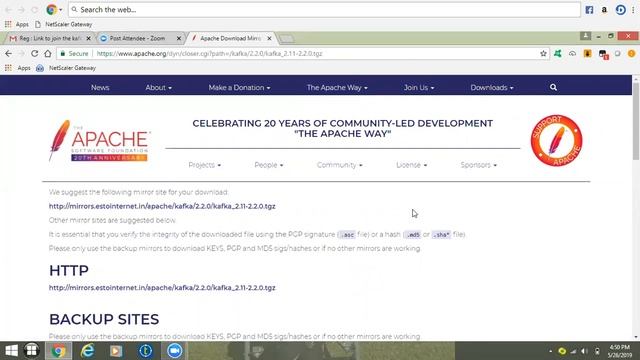Bookmark this page with the star icon
The width and height of the screenshot is (640, 360).
pos(543,53)
